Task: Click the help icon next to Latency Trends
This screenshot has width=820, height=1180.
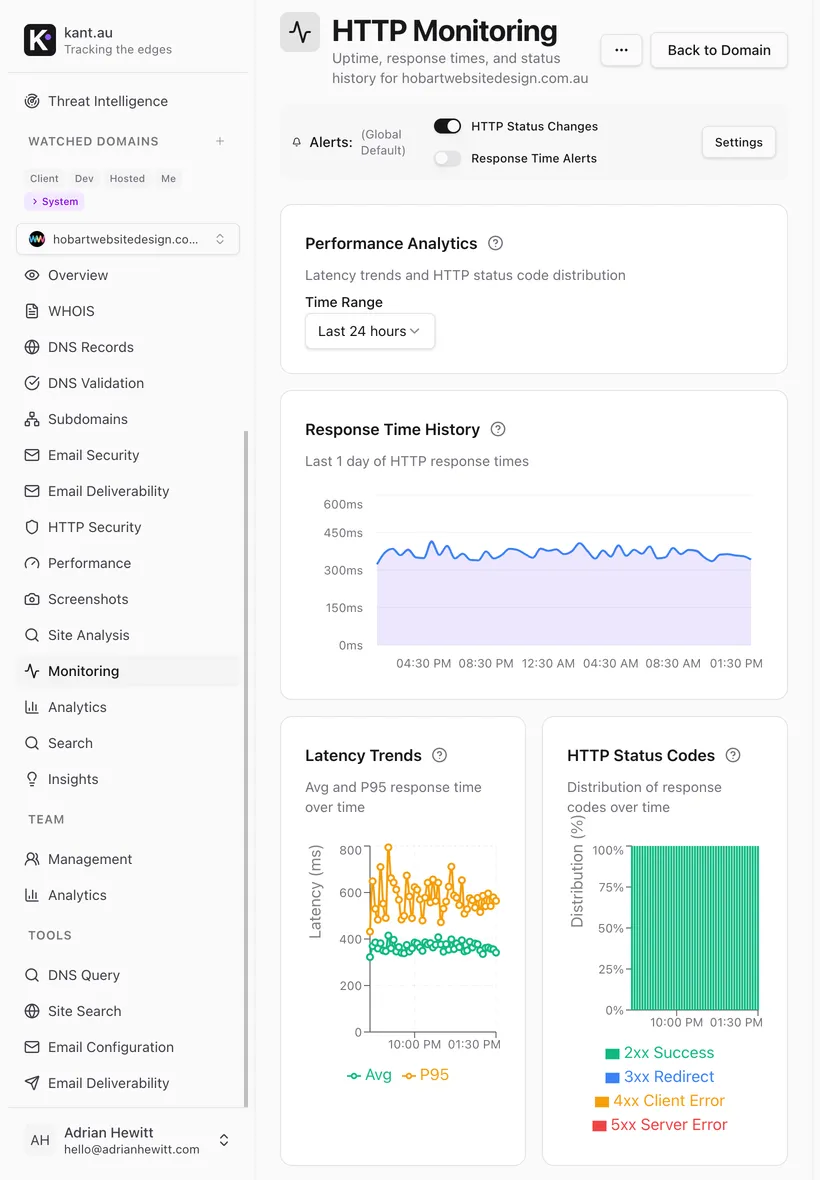Action: [x=439, y=755]
